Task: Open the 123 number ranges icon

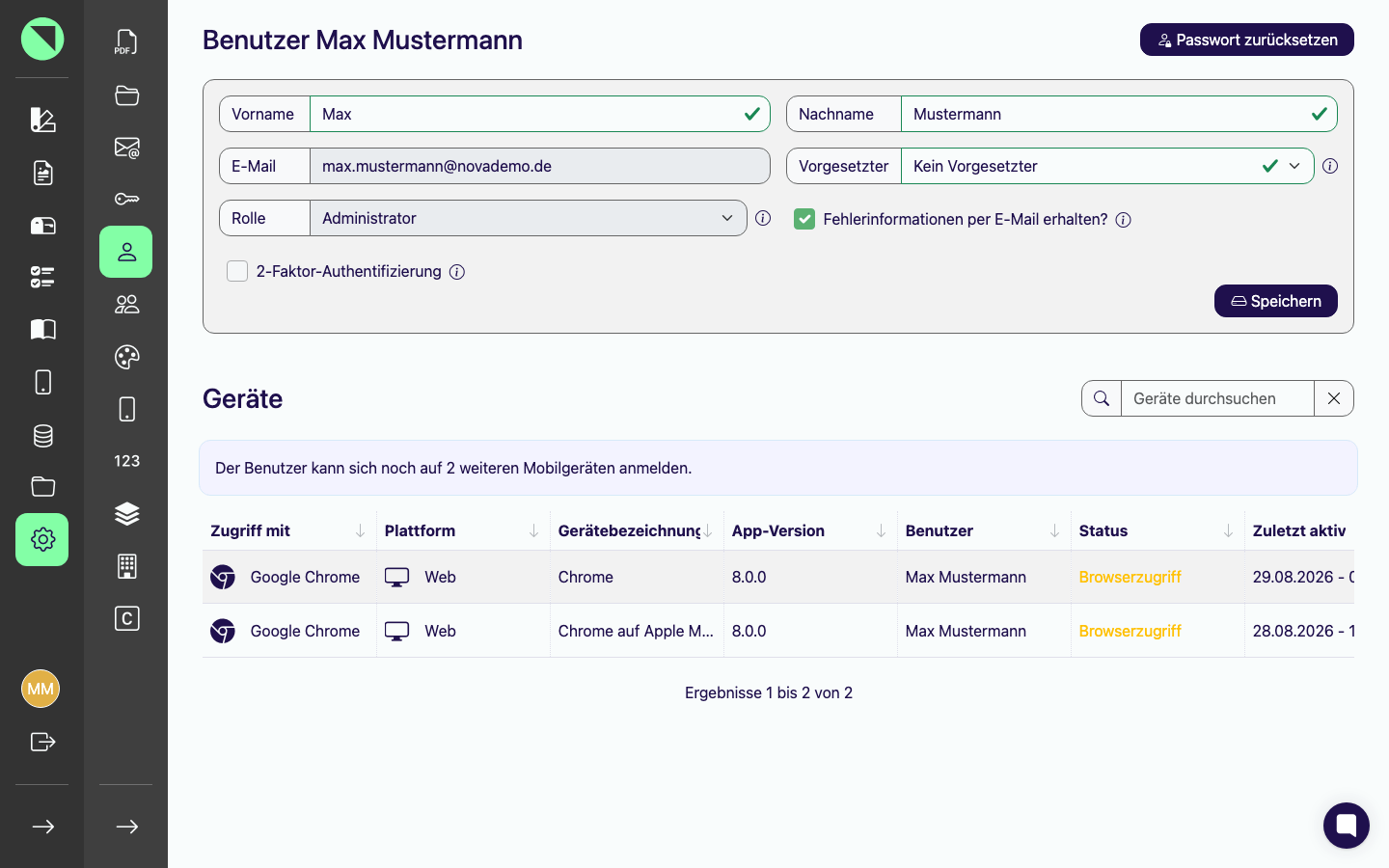Action: coord(126,461)
